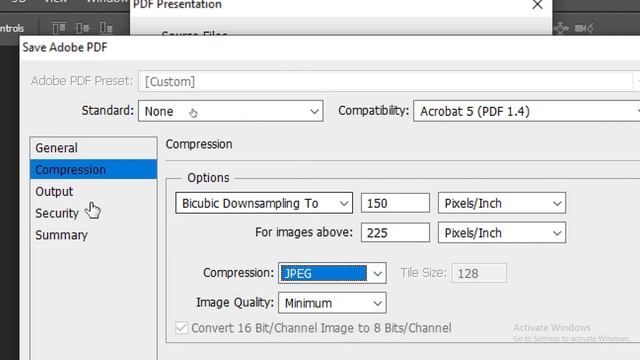
Task: Close the PDF Presentation dialog
Action: point(538,5)
